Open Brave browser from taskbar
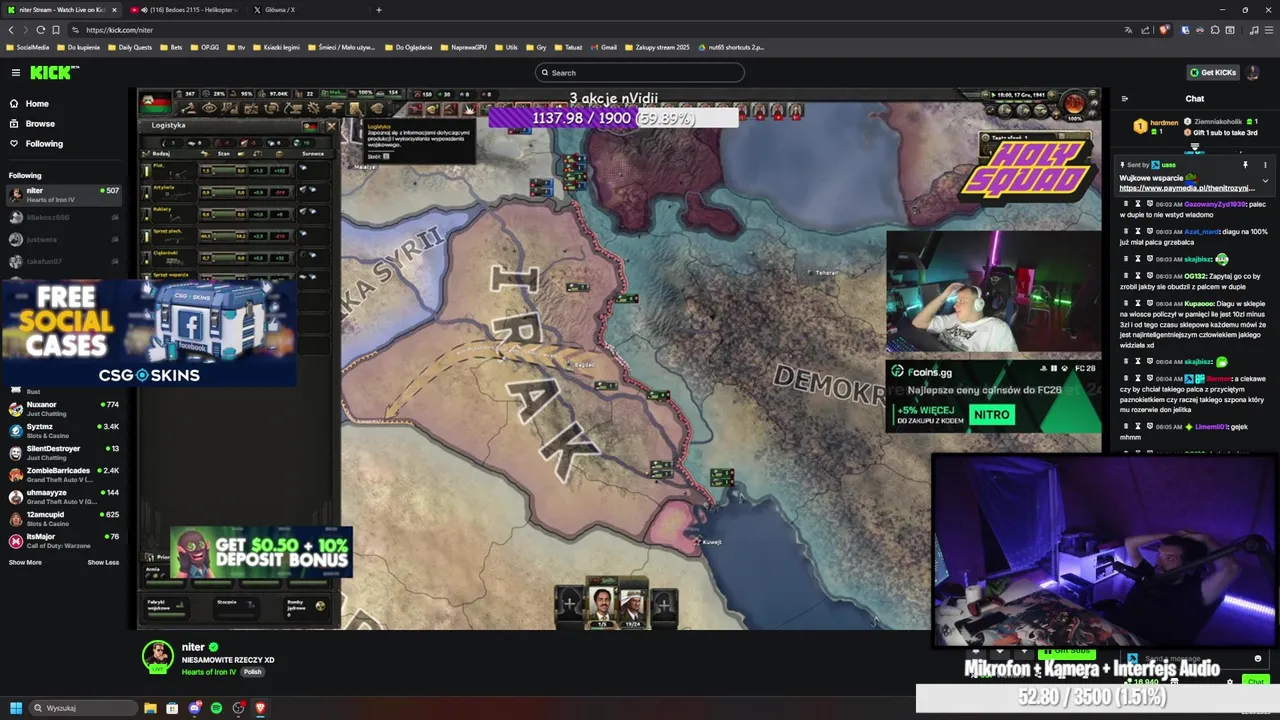 click(x=260, y=708)
